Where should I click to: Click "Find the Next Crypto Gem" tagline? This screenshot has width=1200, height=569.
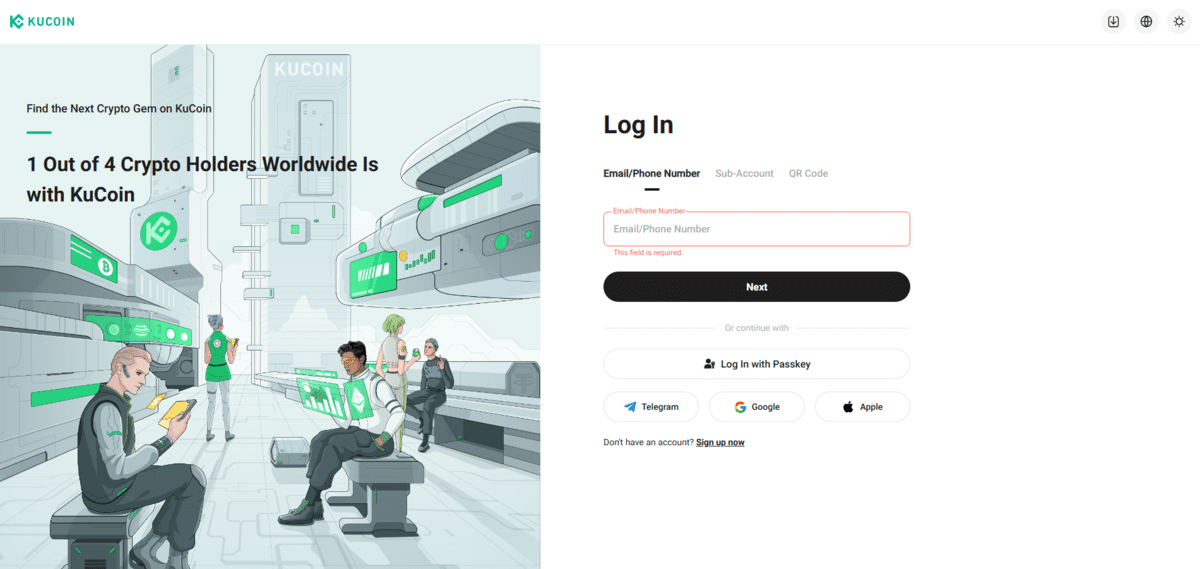click(x=119, y=108)
